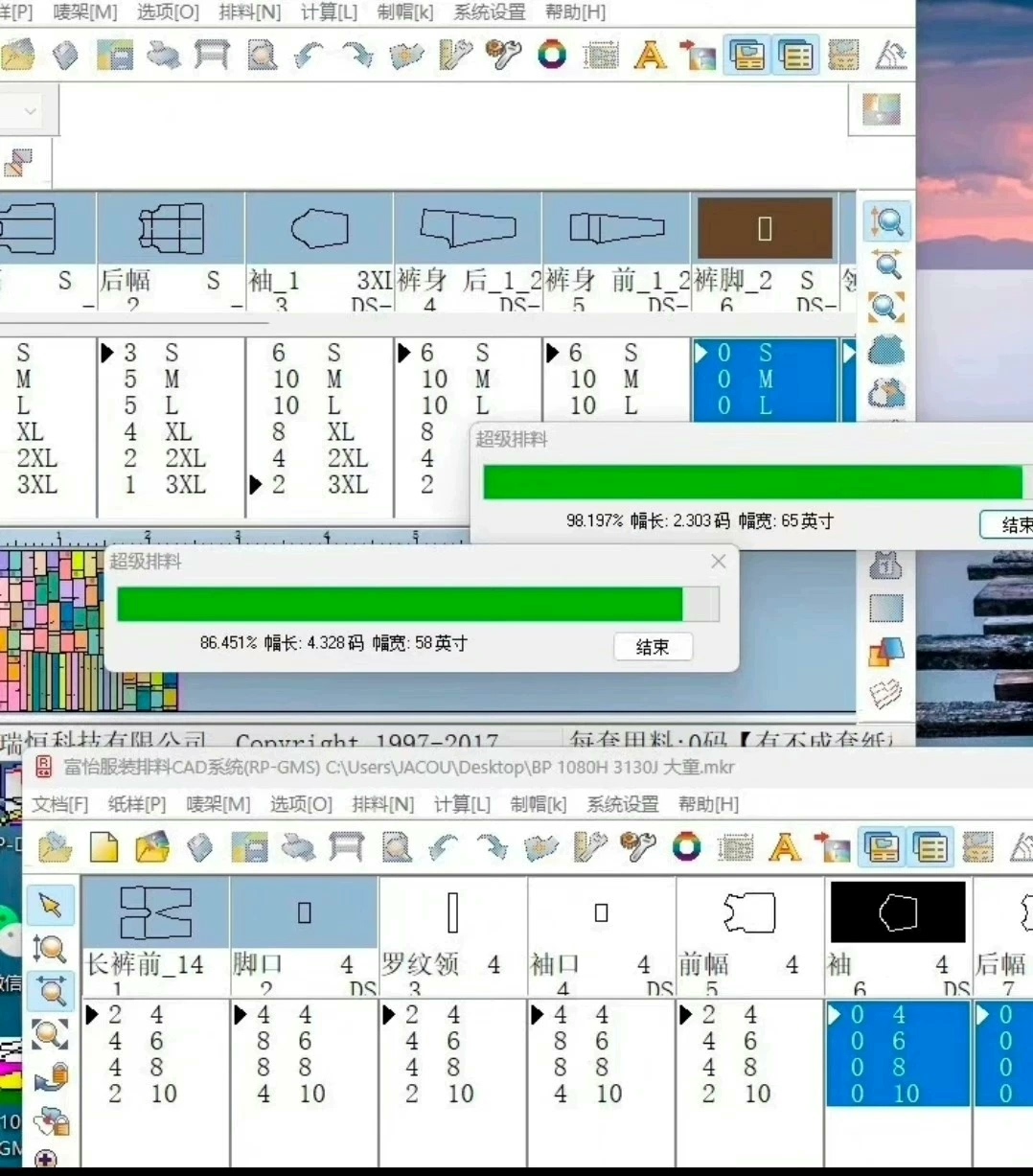Click the green 86.451% progress bar
1033x1176 pixels.
coord(400,605)
